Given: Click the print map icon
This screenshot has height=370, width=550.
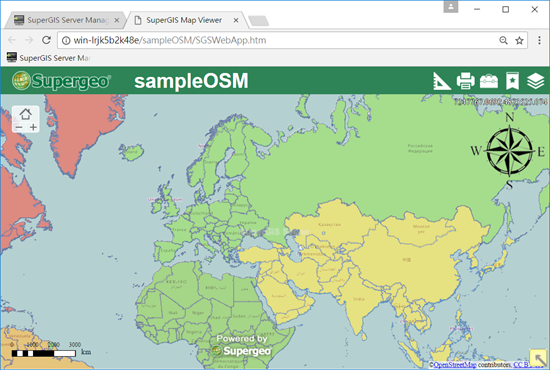Looking at the screenshot, I should (x=465, y=81).
